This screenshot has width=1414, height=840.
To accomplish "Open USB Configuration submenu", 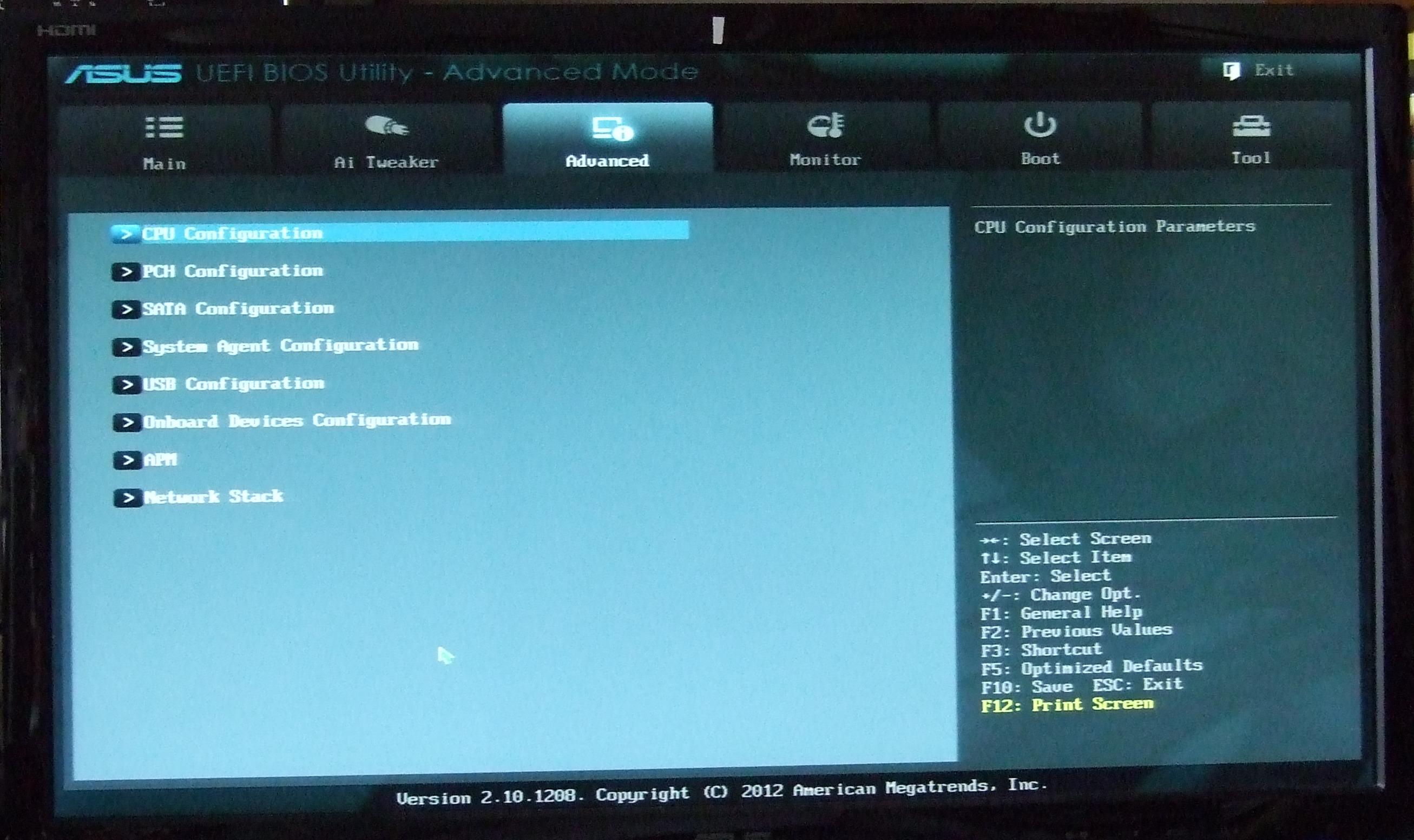I will coord(234,384).
